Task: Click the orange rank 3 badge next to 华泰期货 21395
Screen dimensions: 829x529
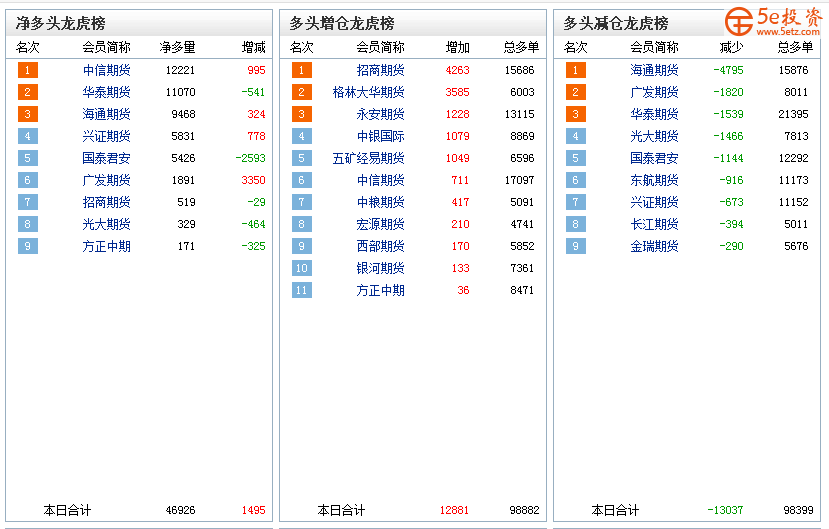Action: [x=575, y=114]
